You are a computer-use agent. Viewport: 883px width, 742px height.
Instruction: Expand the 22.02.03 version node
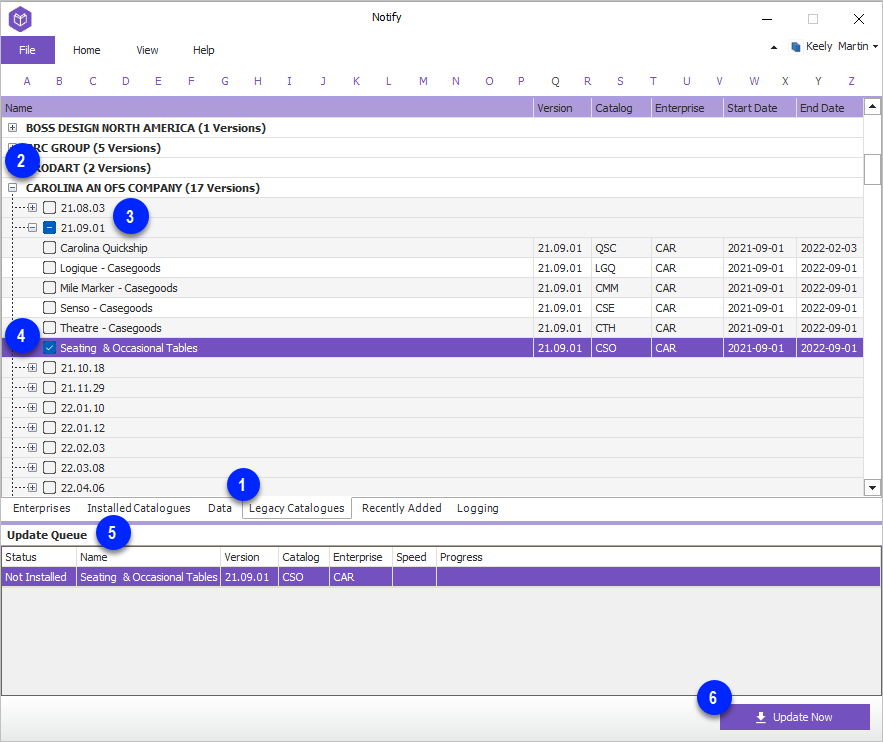tap(32, 448)
